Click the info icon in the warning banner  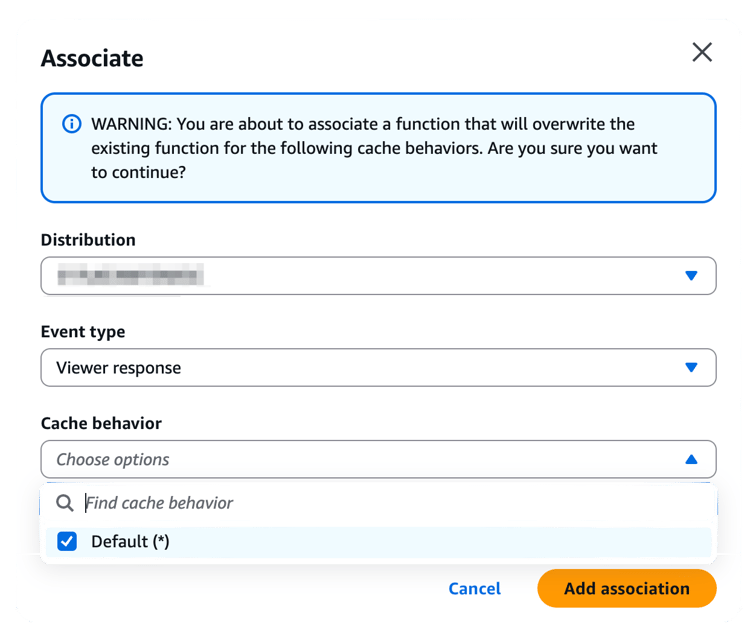72,124
